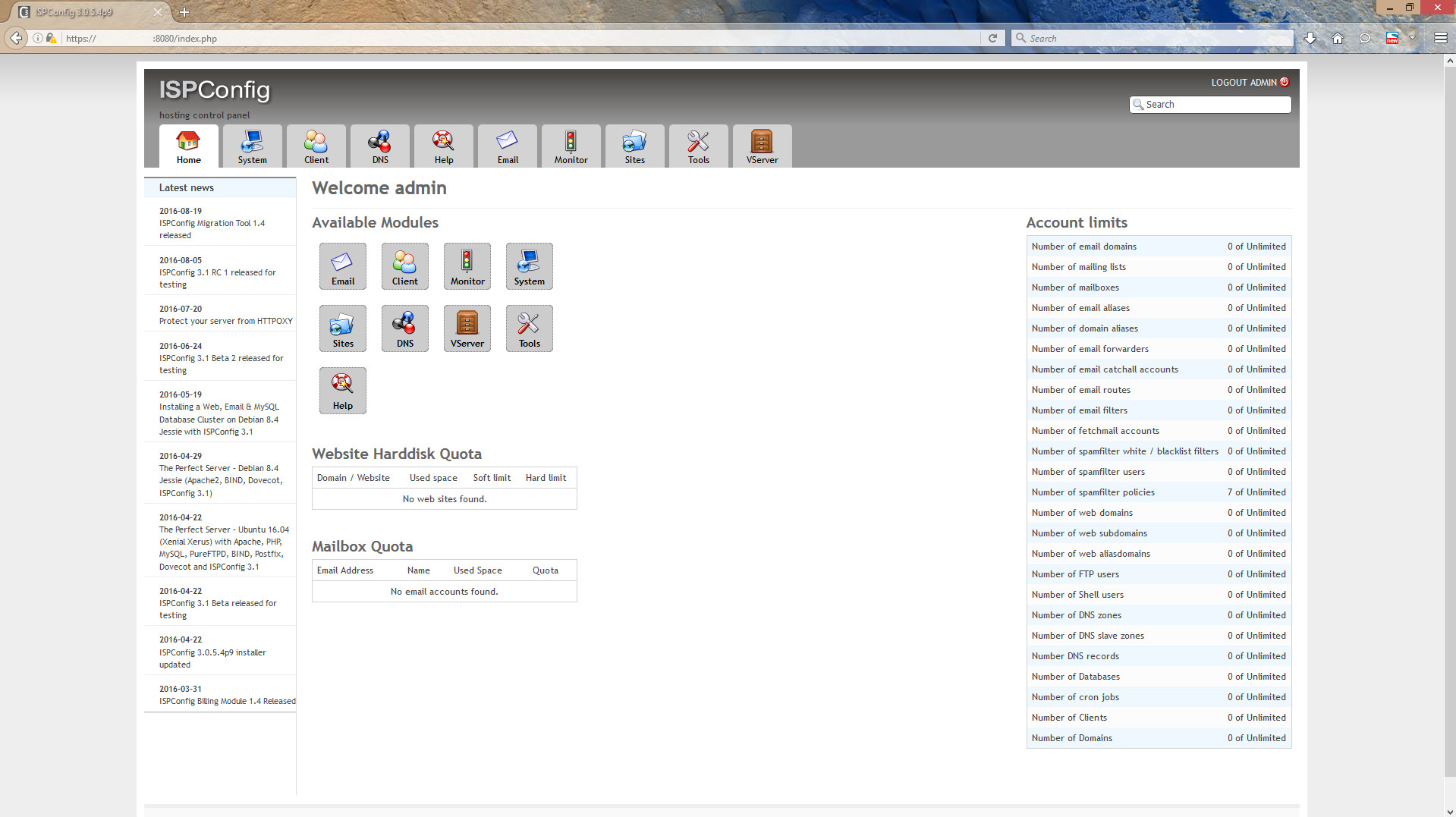Screen dimensions: 1456x817
Task: Open the browser hamburger menu
Action: click(x=1440, y=38)
